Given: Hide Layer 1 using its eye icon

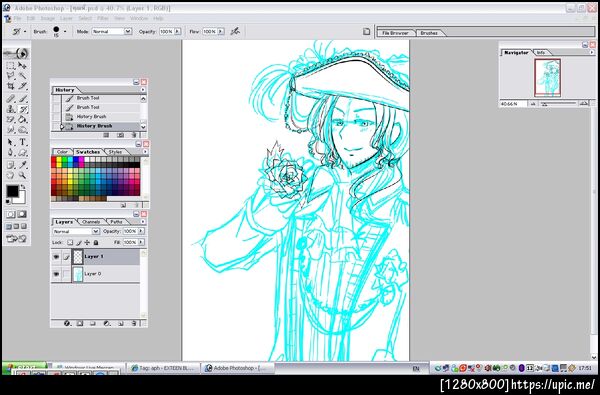Looking at the screenshot, I should [x=56, y=257].
